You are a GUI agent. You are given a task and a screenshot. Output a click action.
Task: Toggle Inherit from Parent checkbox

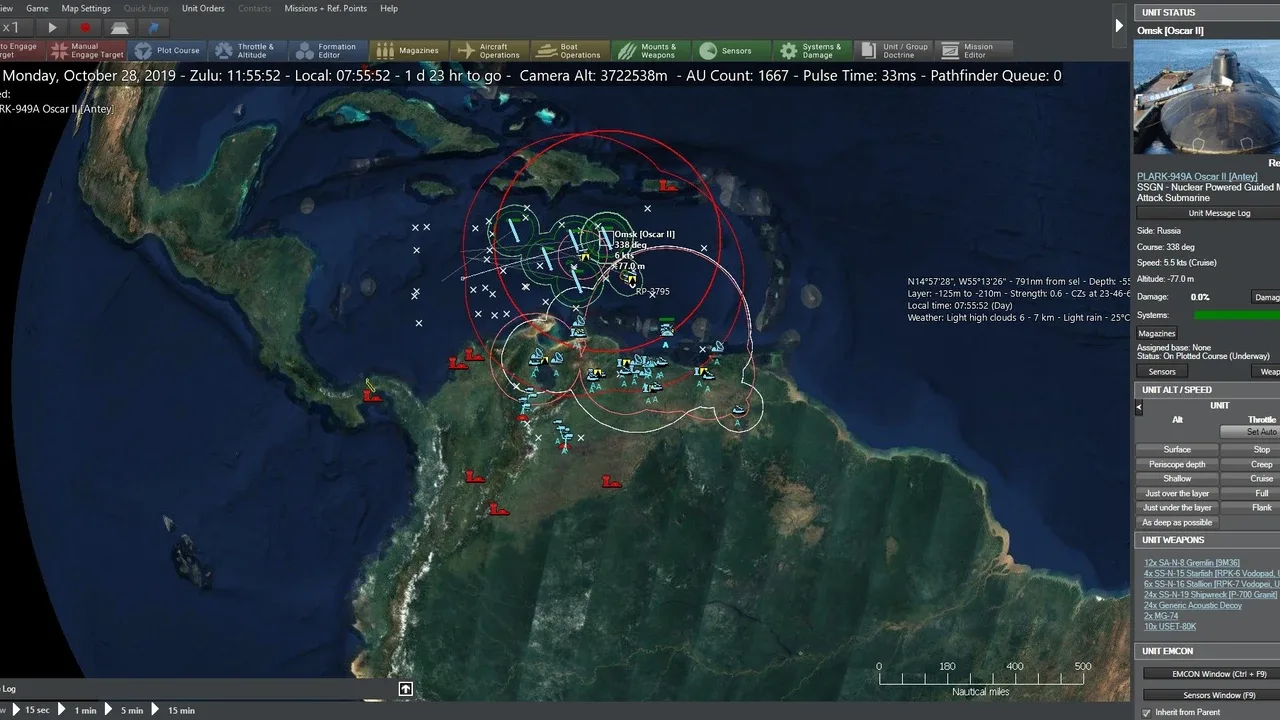(x=1146, y=713)
